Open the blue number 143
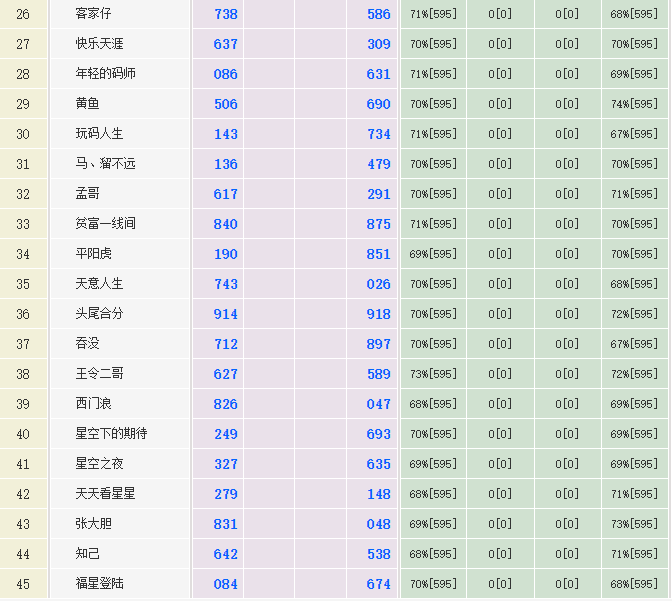 coord(226,134)
